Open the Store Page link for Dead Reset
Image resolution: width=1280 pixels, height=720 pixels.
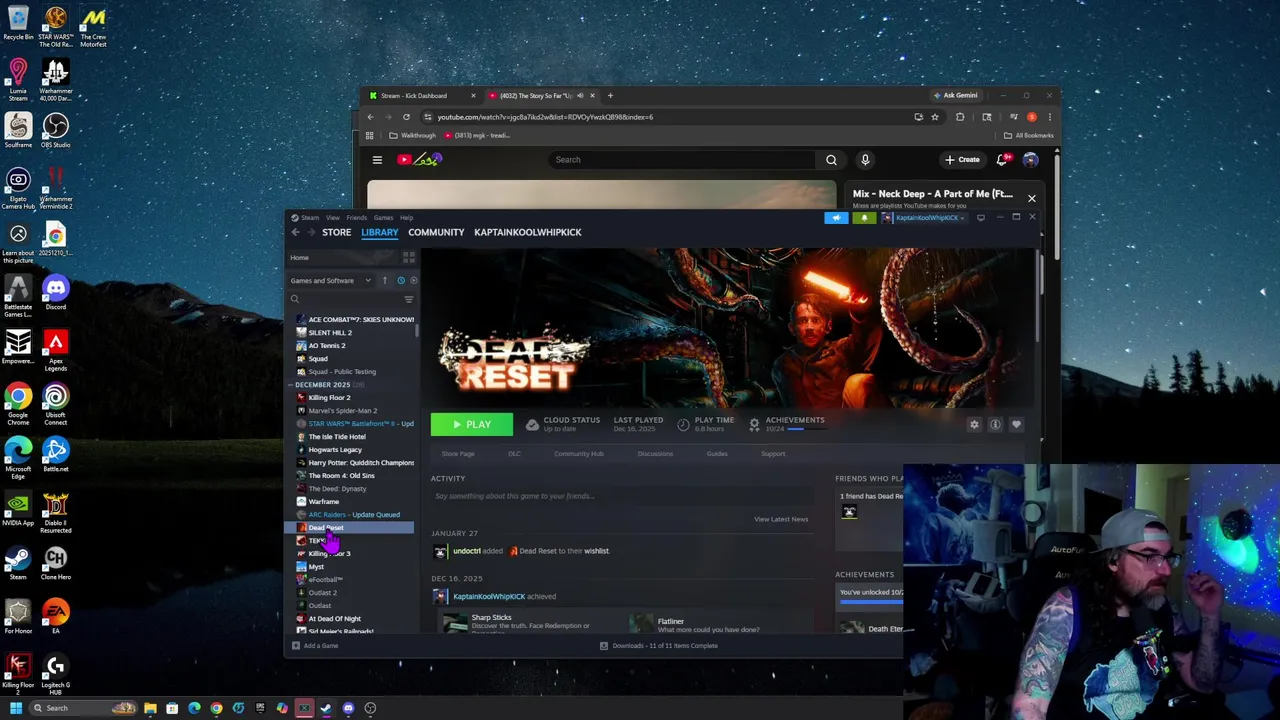click(458, 454)
